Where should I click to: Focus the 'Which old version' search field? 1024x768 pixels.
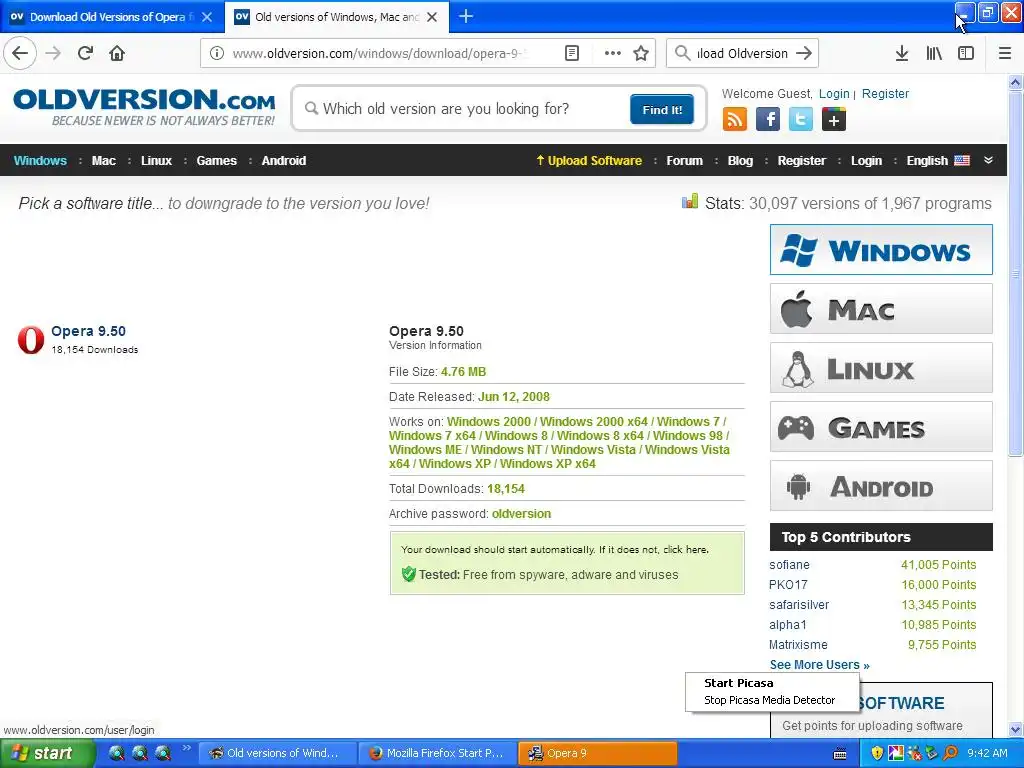point(464,108)
